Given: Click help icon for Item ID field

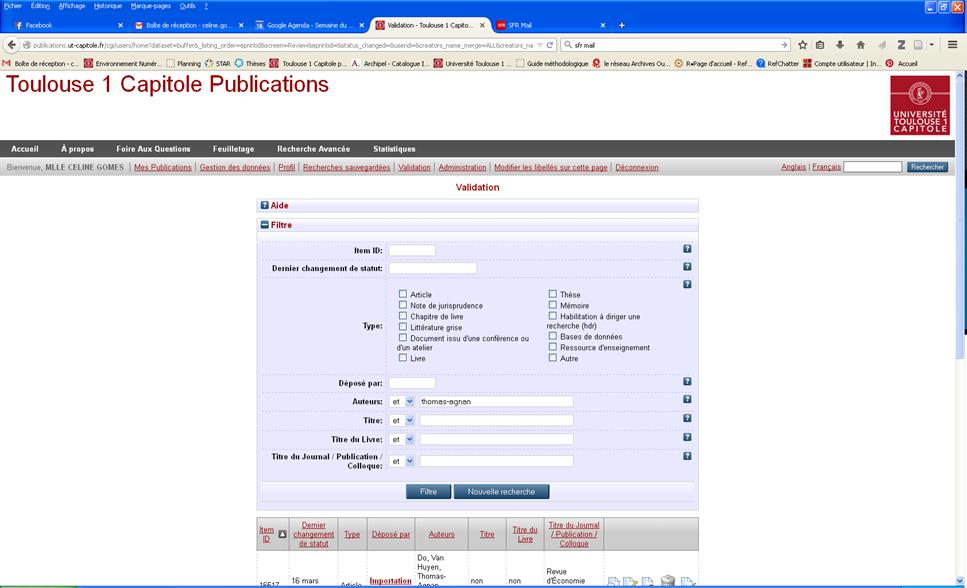Looking at the screenshot, I should click(687, 249).
